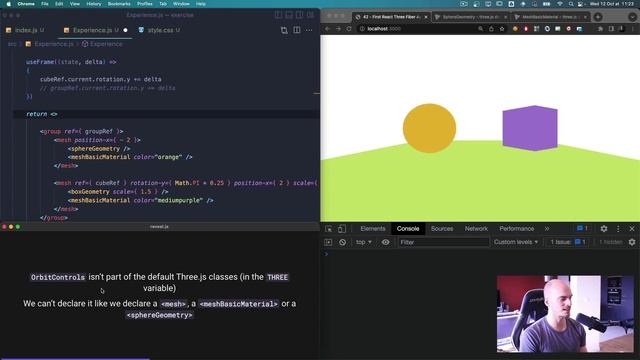Toggle the primary sidebar layout icon in the VS Code title bar
Image resolution: width=640 pixels, height=360 pixels.
[278, 15]
